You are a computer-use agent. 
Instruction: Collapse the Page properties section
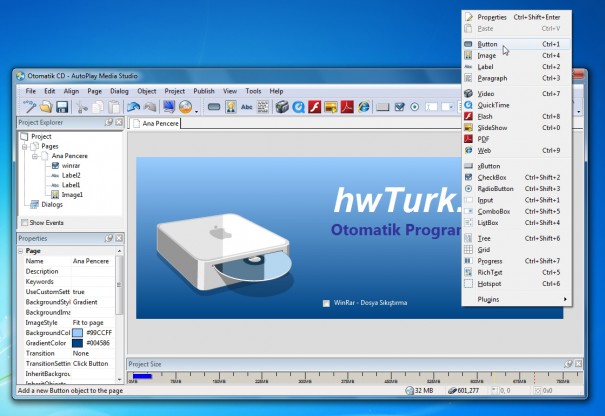pyautogui.click(x=20, y=251)
